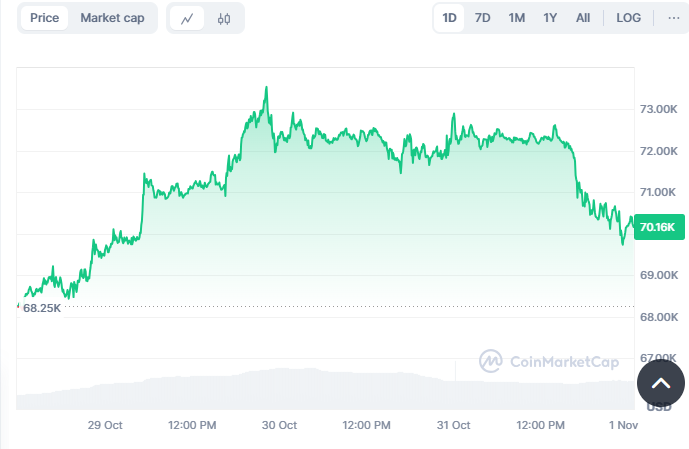The height and width of the screenshot is (449, 689).
Task: Show the All time range
Action: [583, 18]
